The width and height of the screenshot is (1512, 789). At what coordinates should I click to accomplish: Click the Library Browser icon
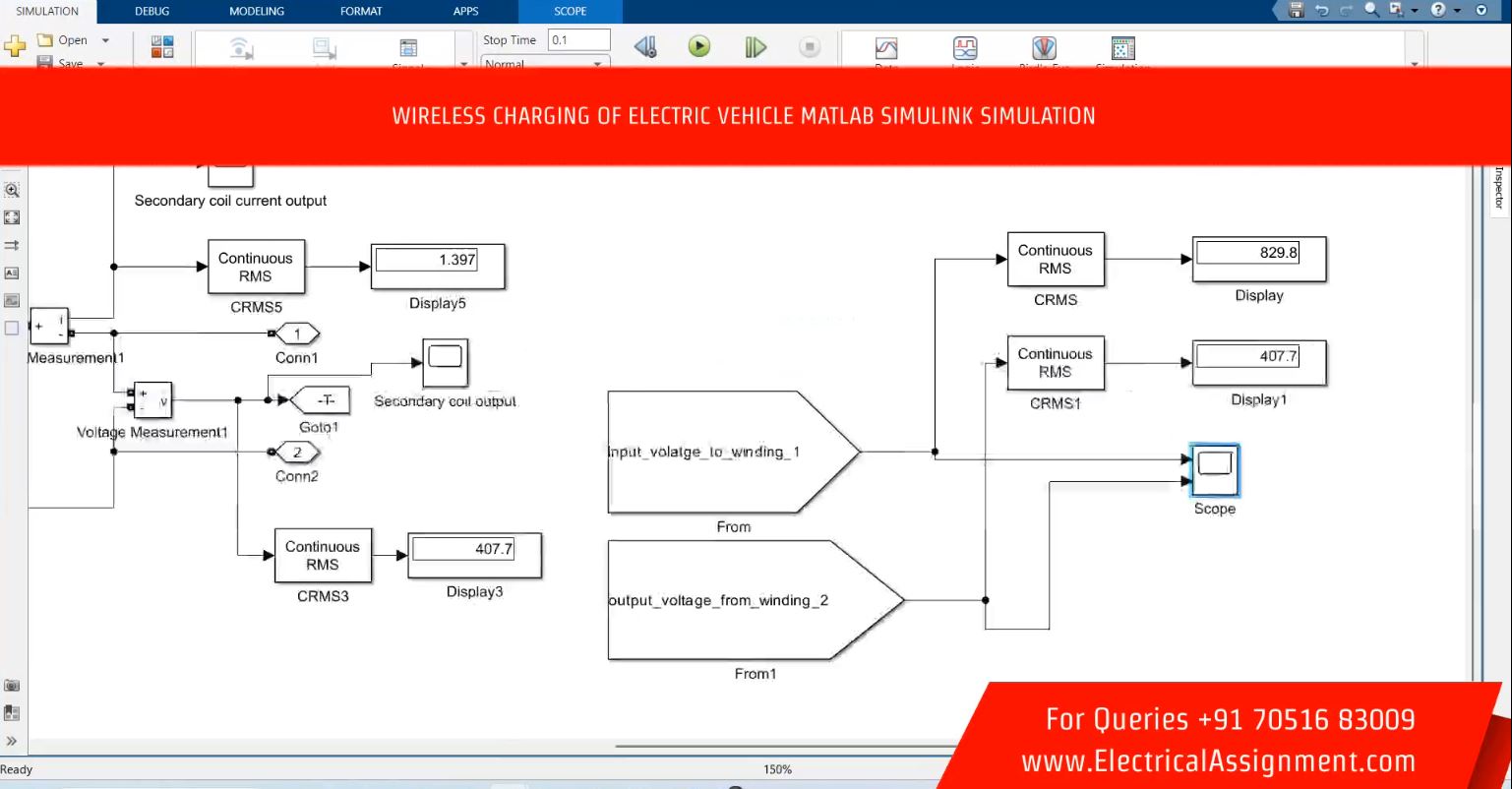(162, 46)
